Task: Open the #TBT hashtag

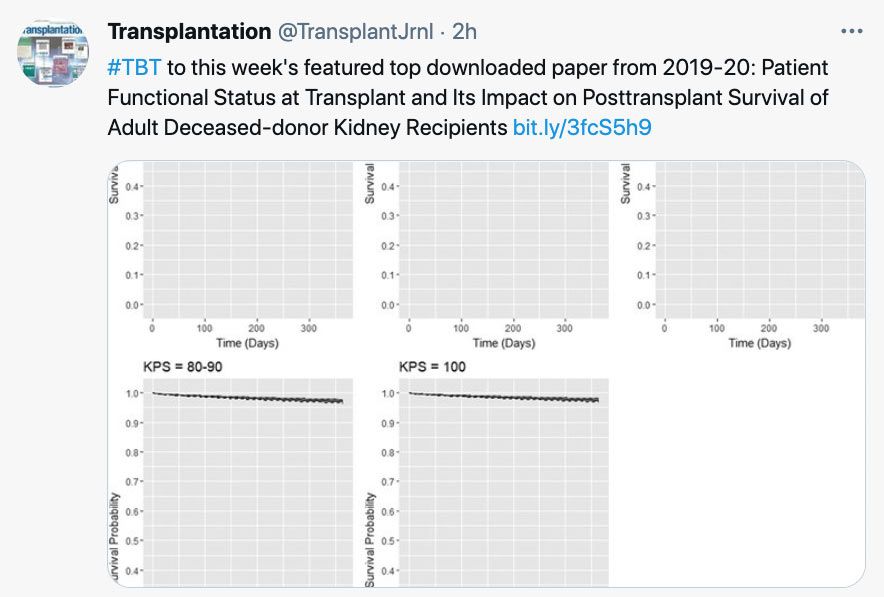Action: [133, 69]
